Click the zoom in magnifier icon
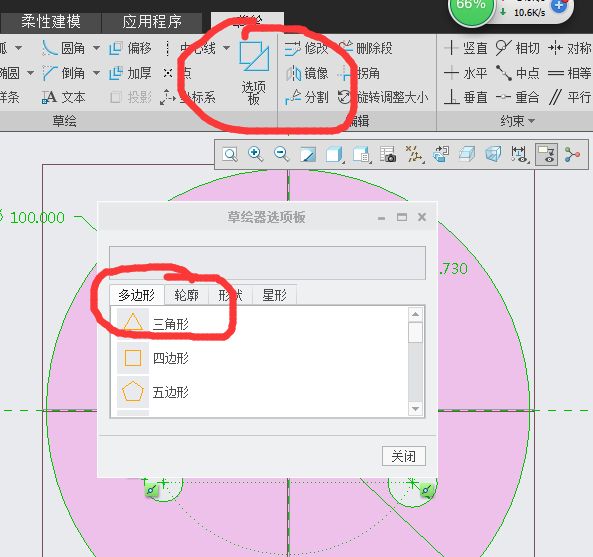The height and width of the screenshot is (557, 593). [256, 154]
